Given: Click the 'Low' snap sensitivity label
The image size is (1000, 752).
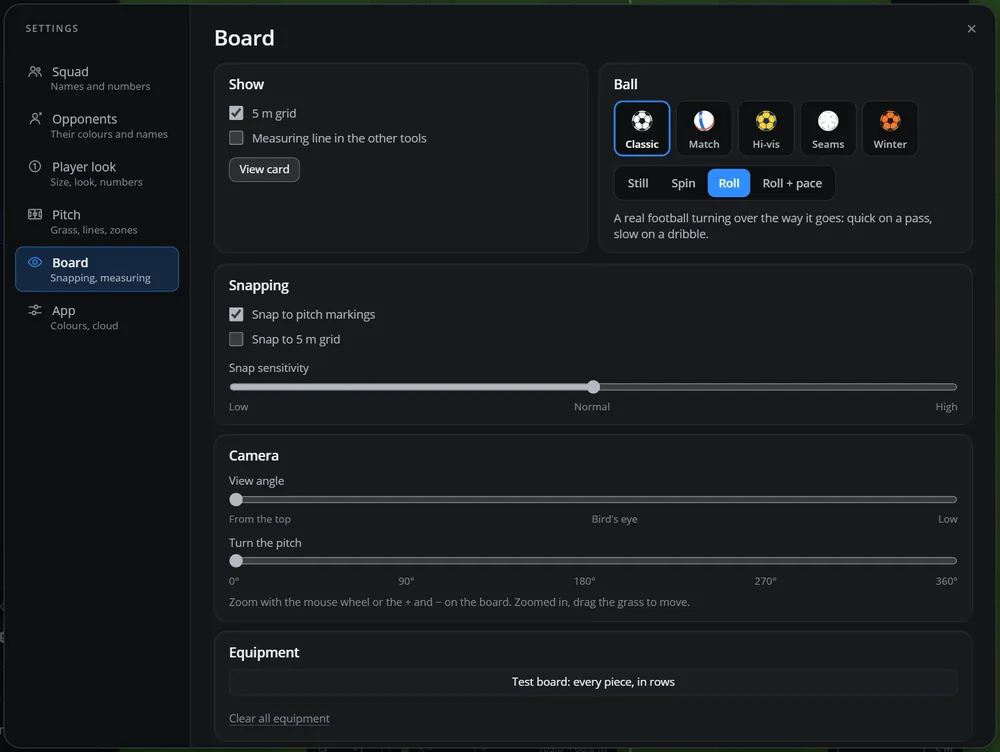Looking at the screenshot, I should coord(239,406).
